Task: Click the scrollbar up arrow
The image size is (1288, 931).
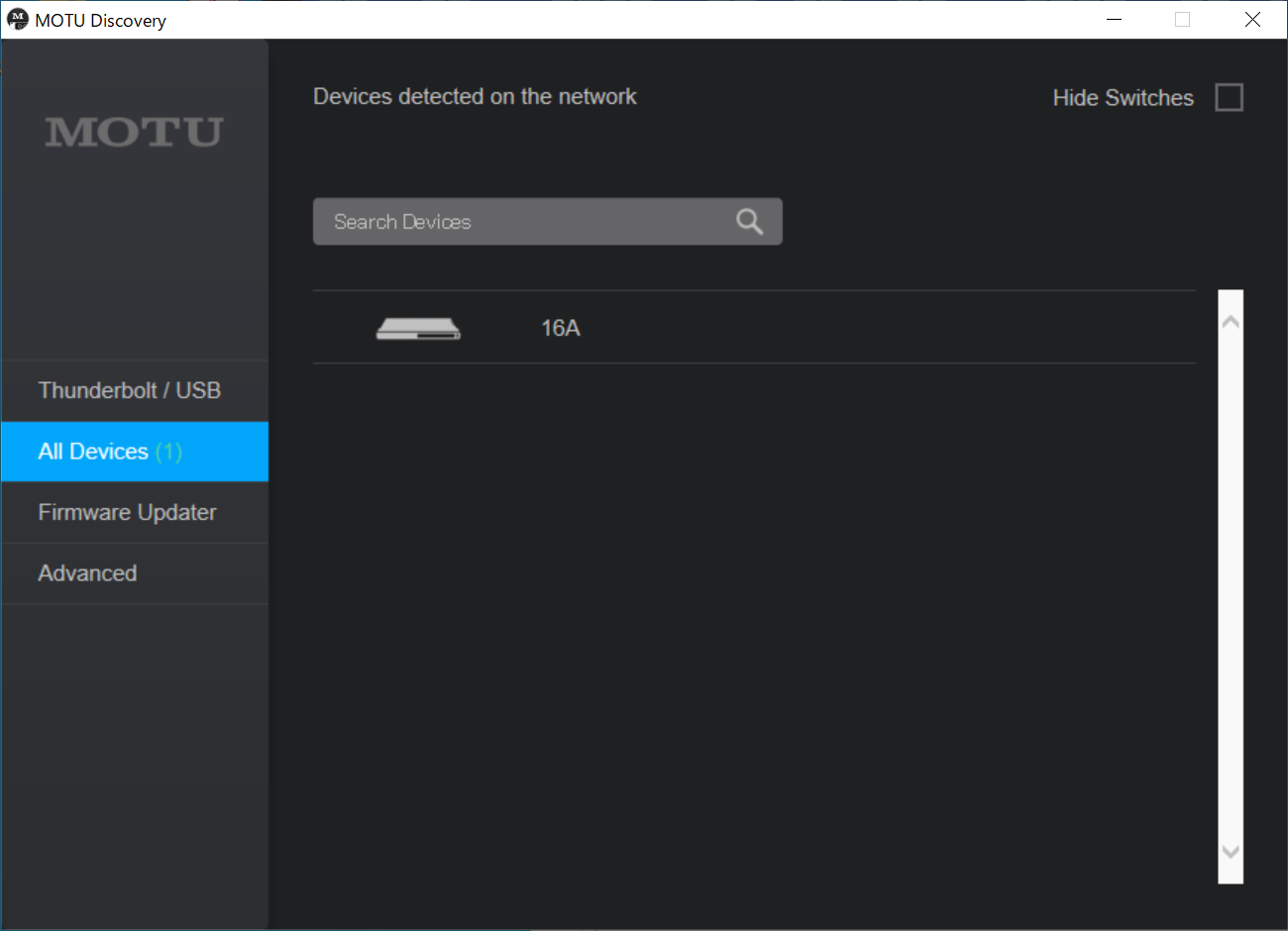Action: tap(1231, 322)
